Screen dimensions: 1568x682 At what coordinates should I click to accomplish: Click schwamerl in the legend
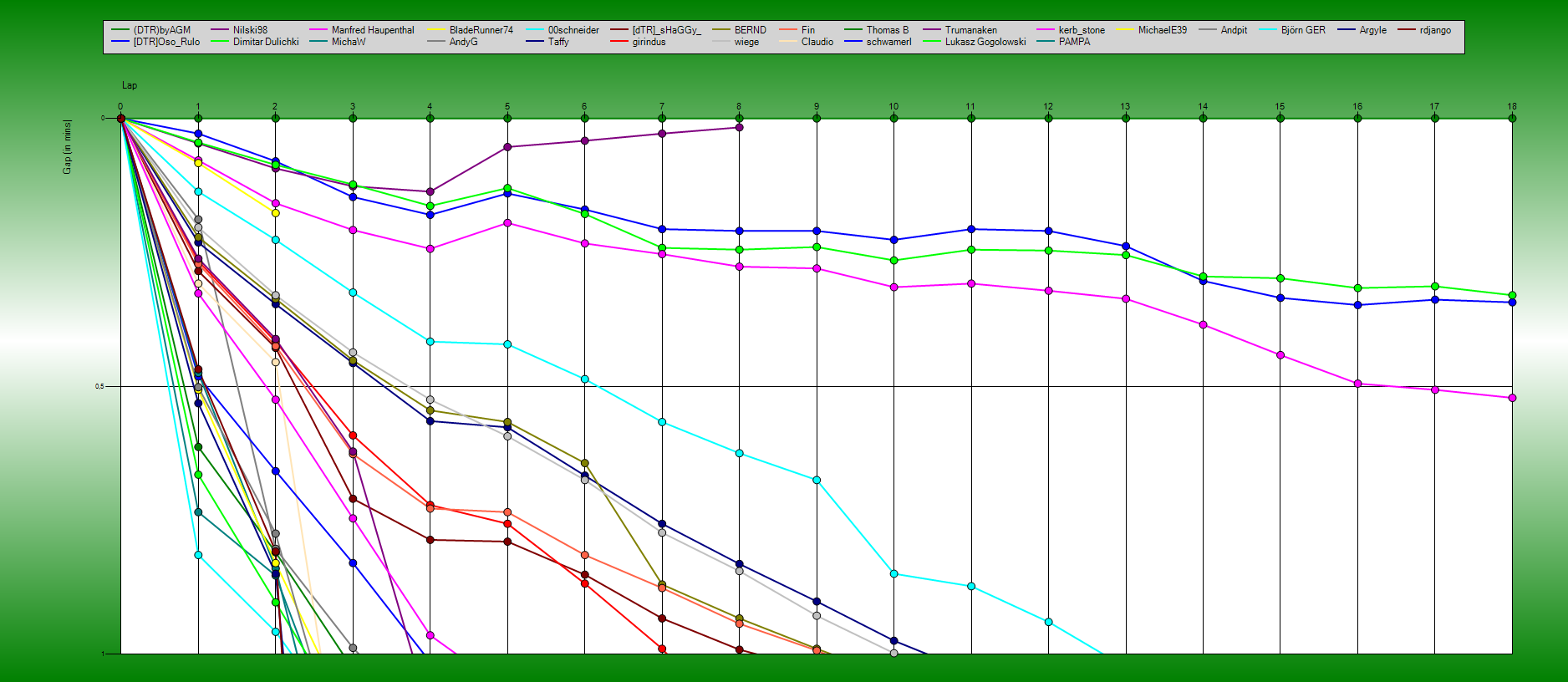[889, 42]
